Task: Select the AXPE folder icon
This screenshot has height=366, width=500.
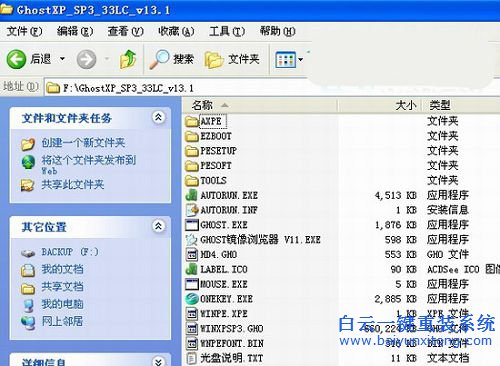Action: pyautogui.click(x=192, y=121)
